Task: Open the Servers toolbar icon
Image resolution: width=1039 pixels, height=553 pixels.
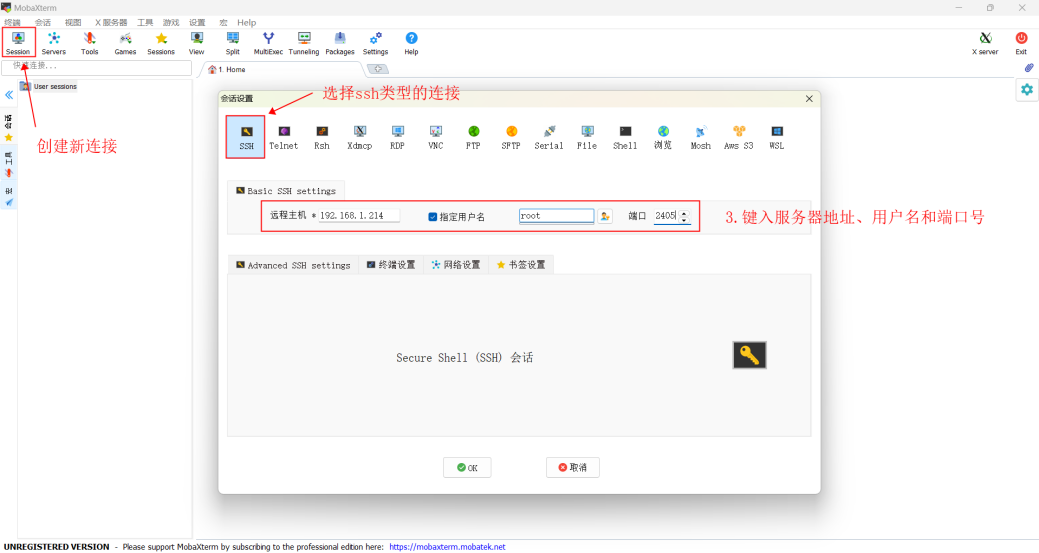Action: (x=54, y=43)
